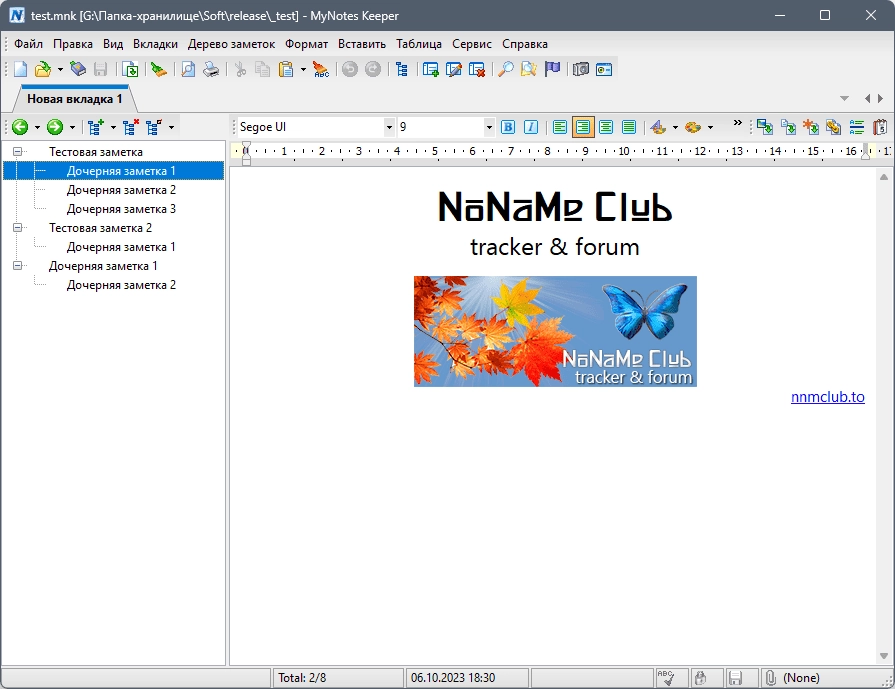Click the redo arrow icon
This screenshot has height=689, width=895.
[x=373, y=69]
